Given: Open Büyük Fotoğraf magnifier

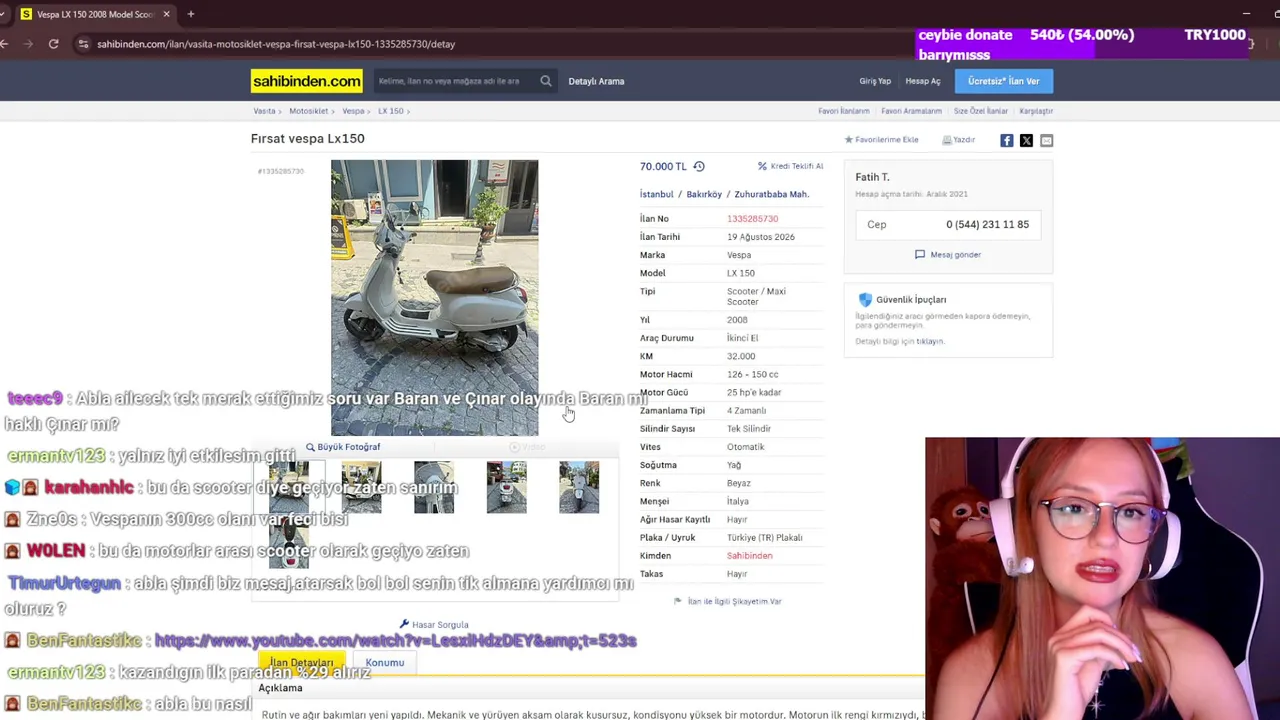Looking at the screenshot, I should 310,447.
